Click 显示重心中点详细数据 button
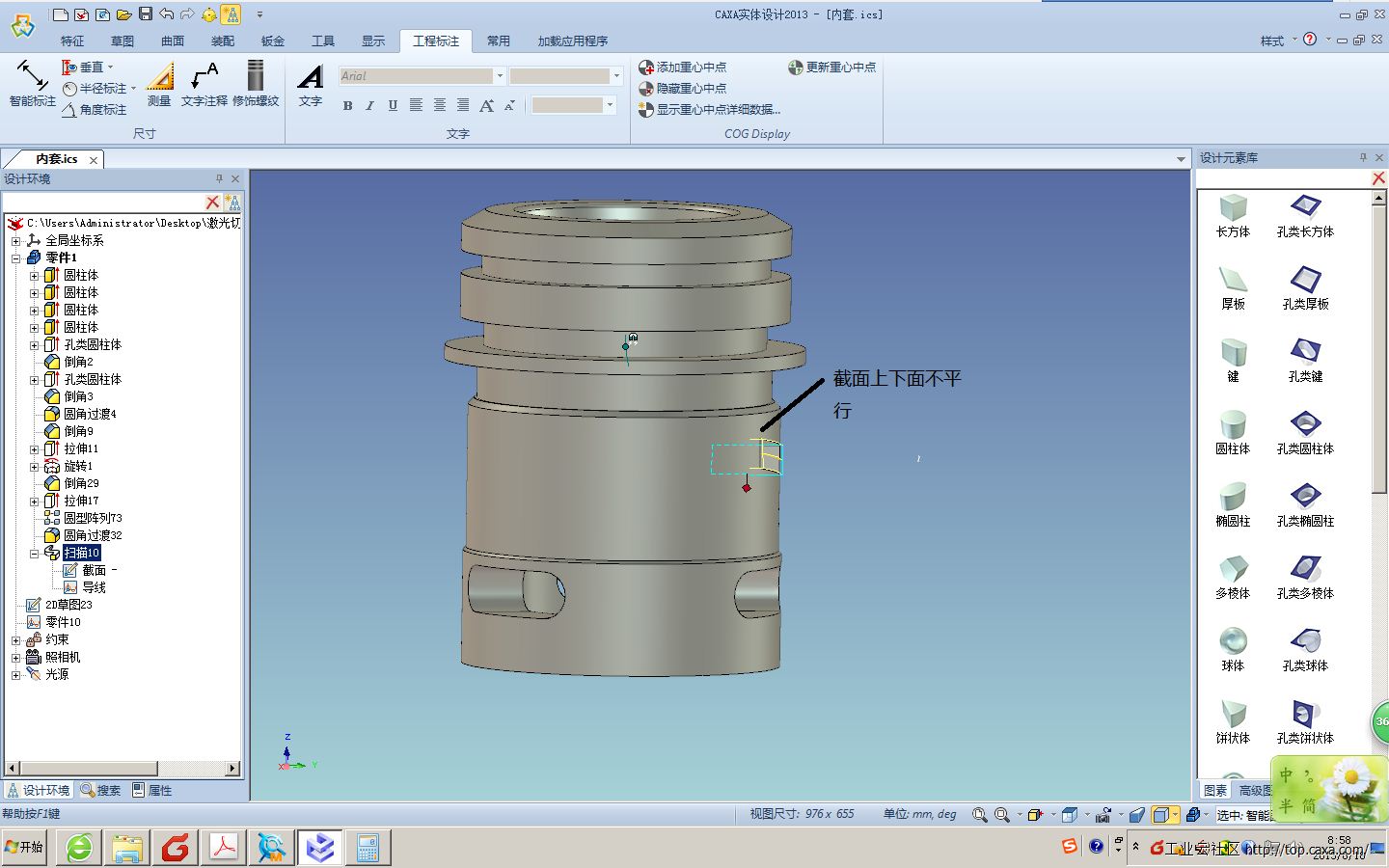 [709, 110]
